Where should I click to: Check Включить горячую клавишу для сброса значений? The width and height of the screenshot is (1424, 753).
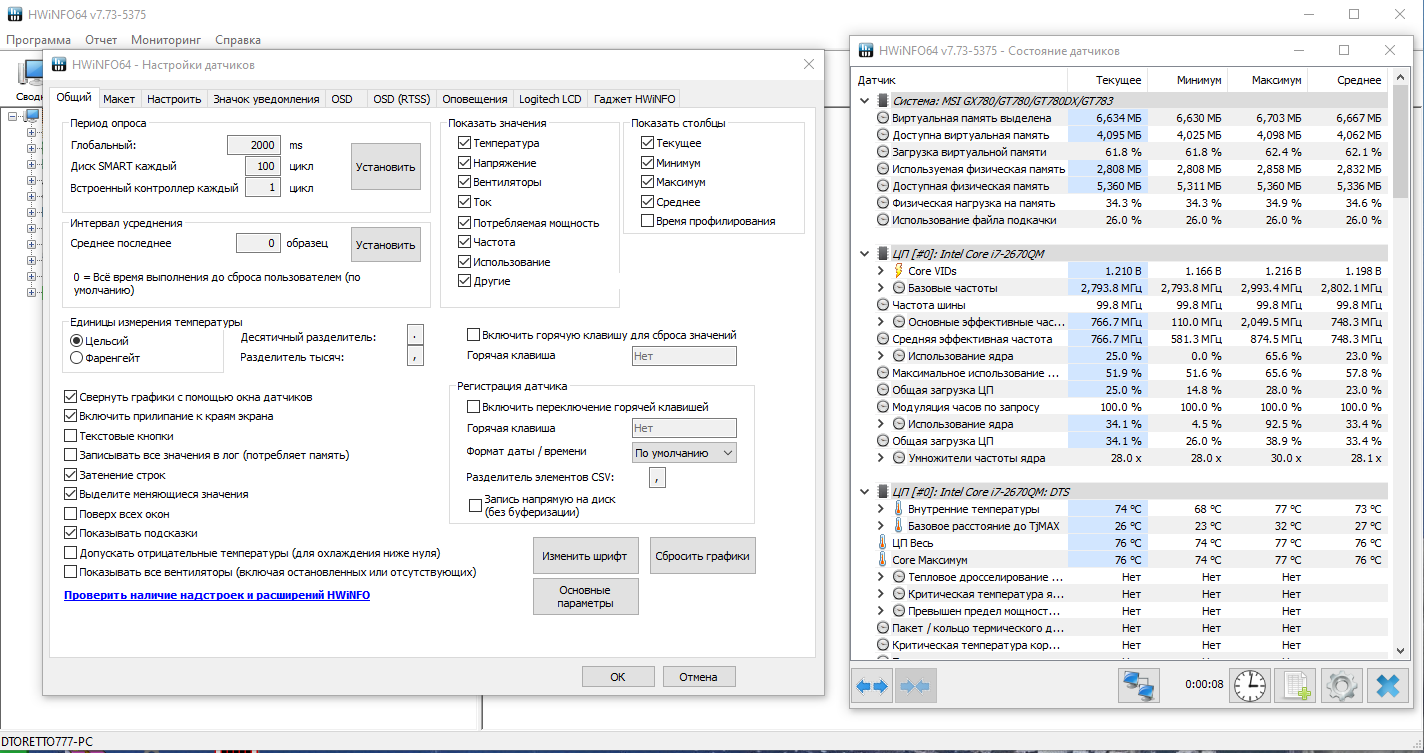click(x=474, y=335)
